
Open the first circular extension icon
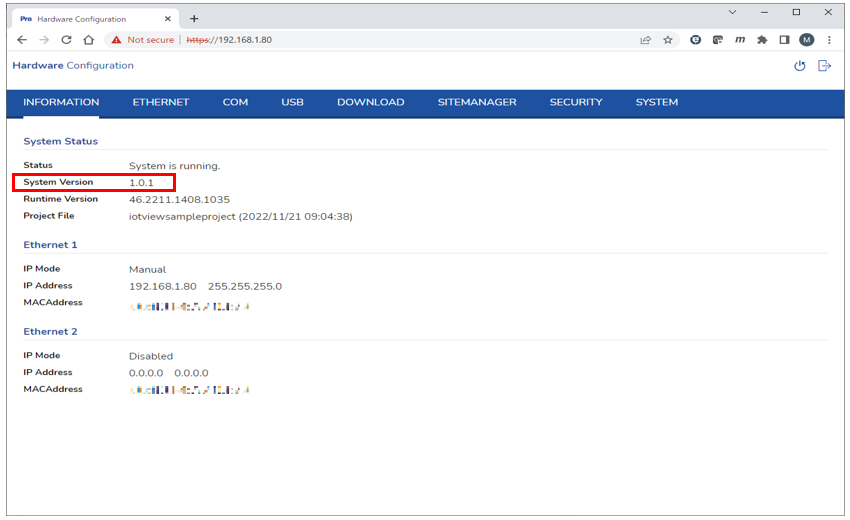coord(695,40)
